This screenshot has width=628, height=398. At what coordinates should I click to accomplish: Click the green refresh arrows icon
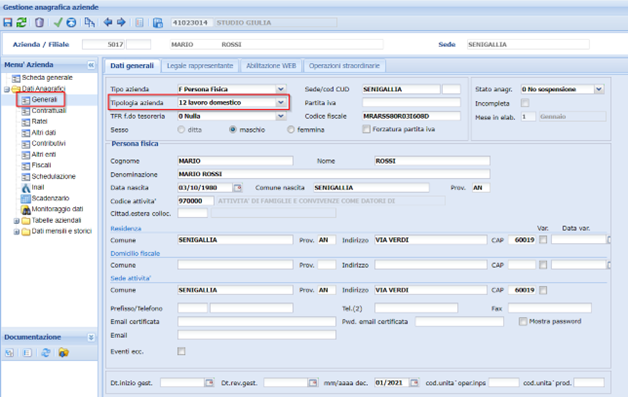22,22
